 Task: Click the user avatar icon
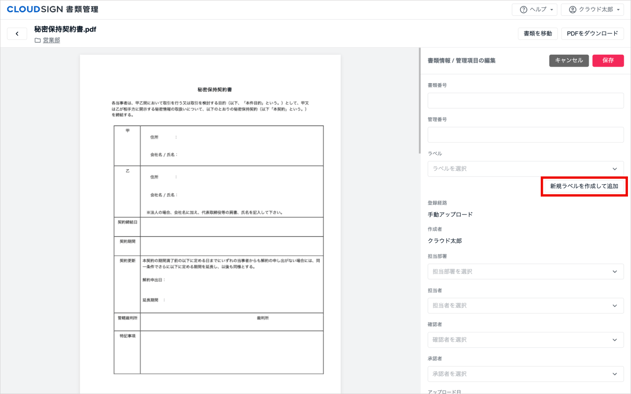click(572, 10)
